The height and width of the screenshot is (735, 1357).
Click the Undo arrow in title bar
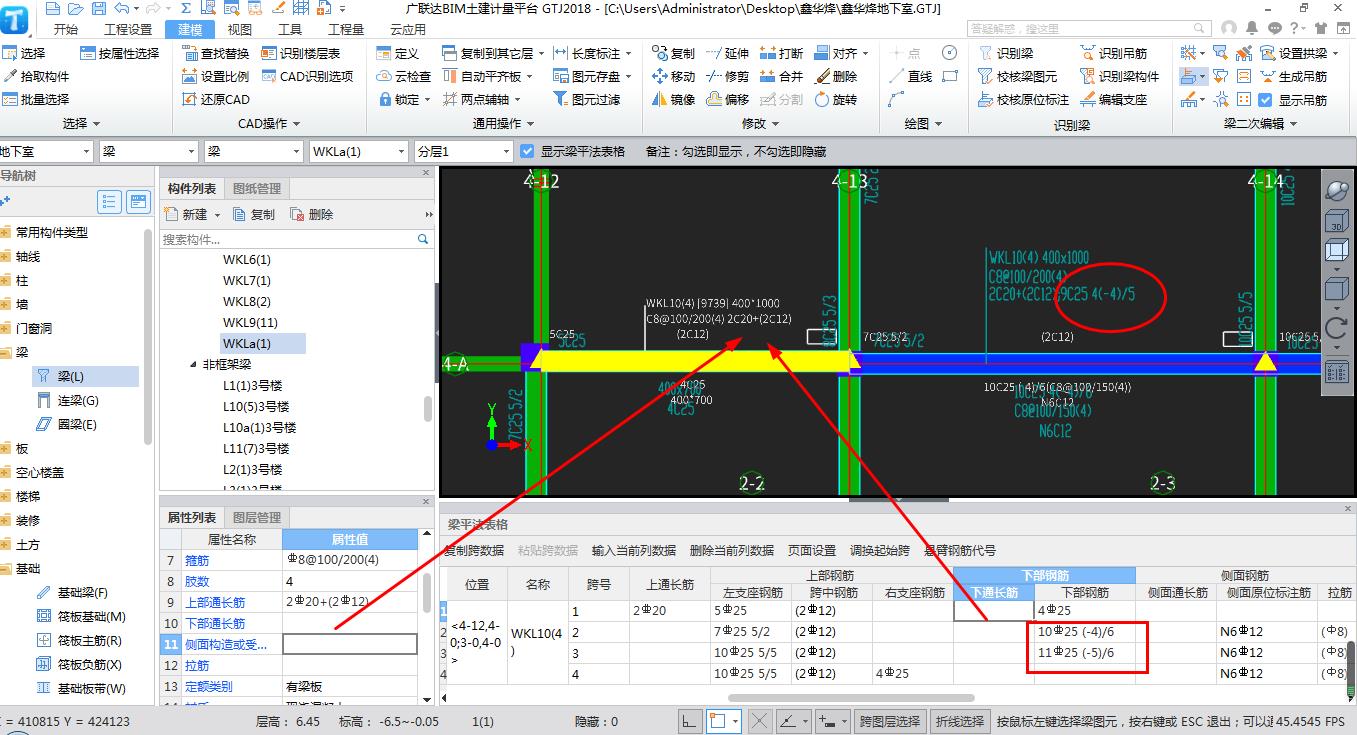120,8
